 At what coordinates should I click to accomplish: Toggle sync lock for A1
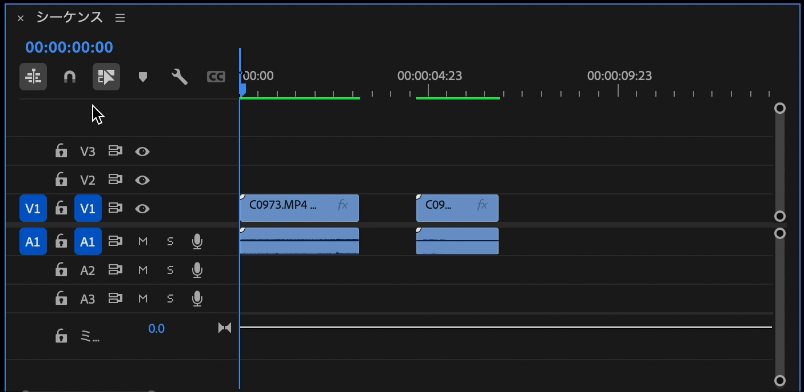(115, 241)
